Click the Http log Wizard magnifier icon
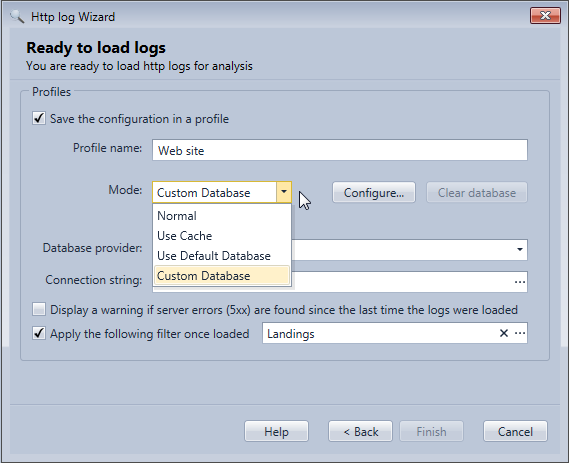569x463 pixels. point(17,17)
